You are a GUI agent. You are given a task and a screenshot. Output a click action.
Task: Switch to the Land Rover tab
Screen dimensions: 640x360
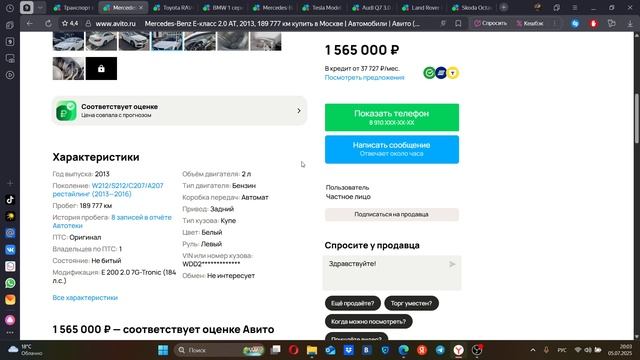(x=422, y=8)
